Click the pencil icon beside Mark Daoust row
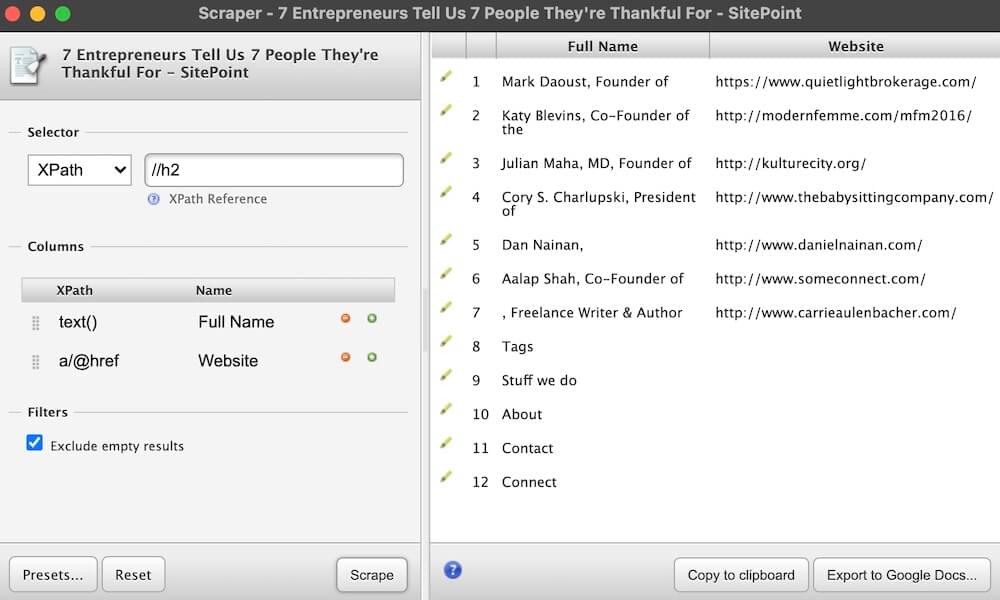The image size is (1000, 600). [446, 77]
